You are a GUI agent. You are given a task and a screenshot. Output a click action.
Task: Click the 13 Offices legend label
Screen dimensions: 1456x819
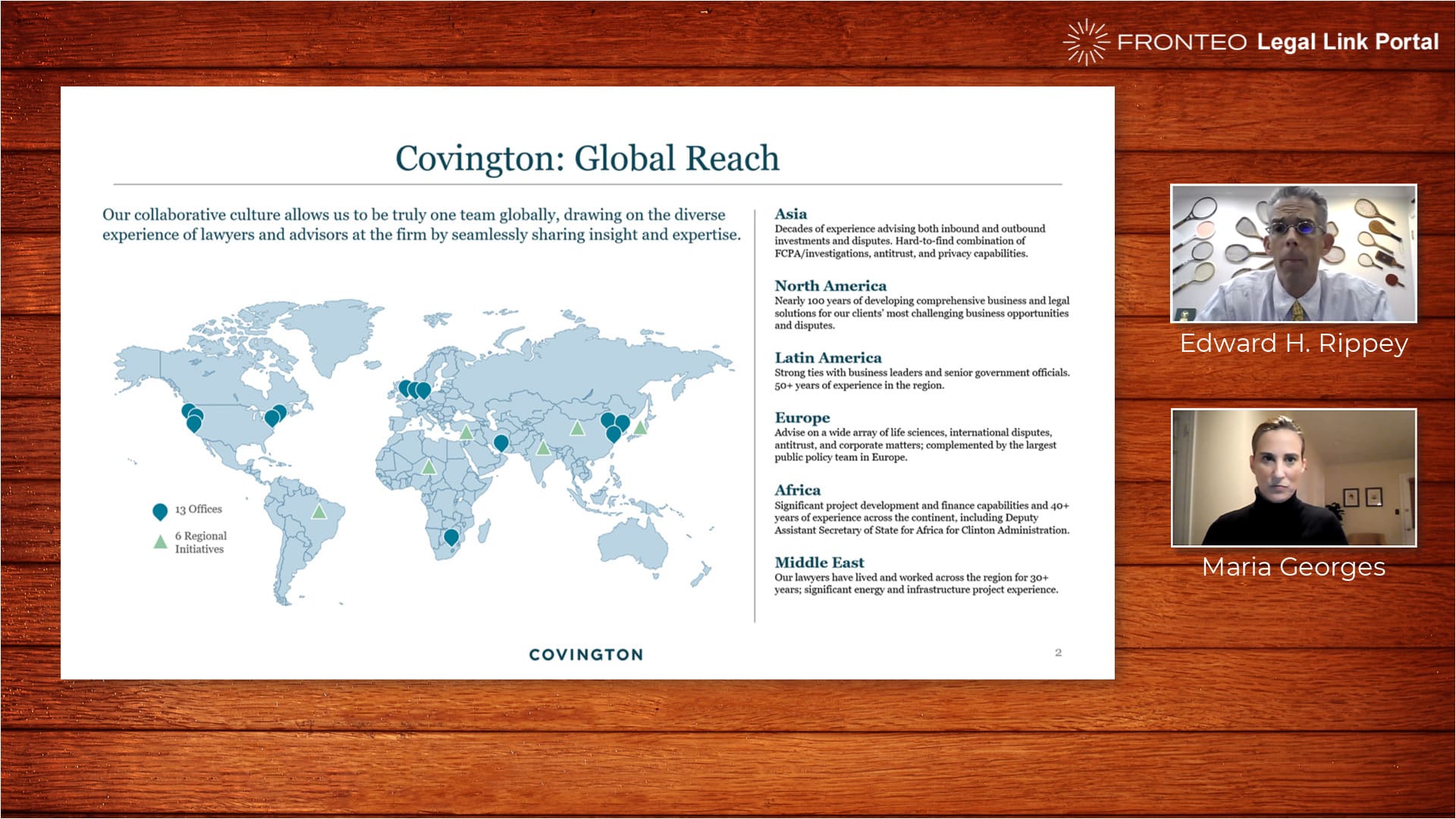tap(199, 509)
